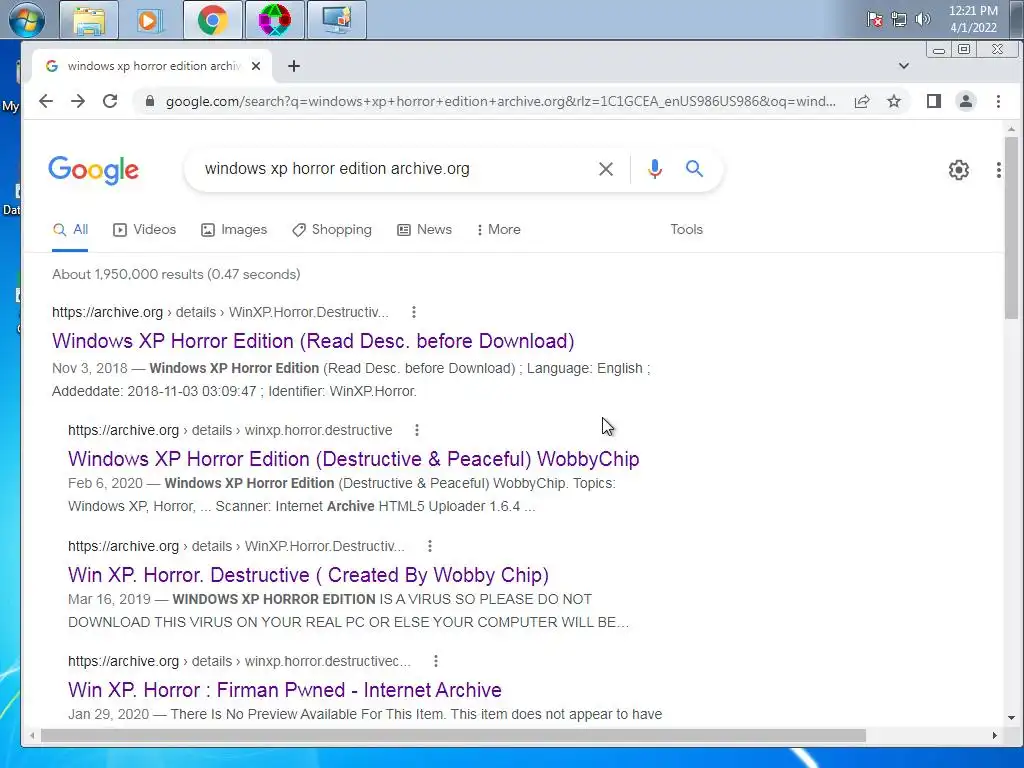Viewport: 1024px width, 768px height.
Task: Open the Windows Start orb
Action: (x=27, y=20)
